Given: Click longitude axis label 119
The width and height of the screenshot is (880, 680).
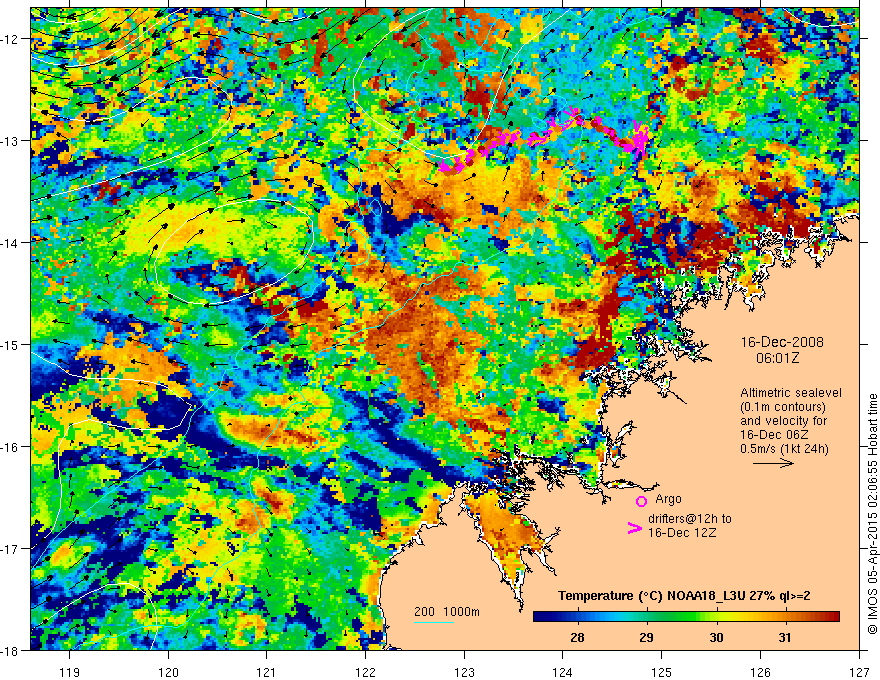Looking at the screenshot, I should (x=69, y=672).
